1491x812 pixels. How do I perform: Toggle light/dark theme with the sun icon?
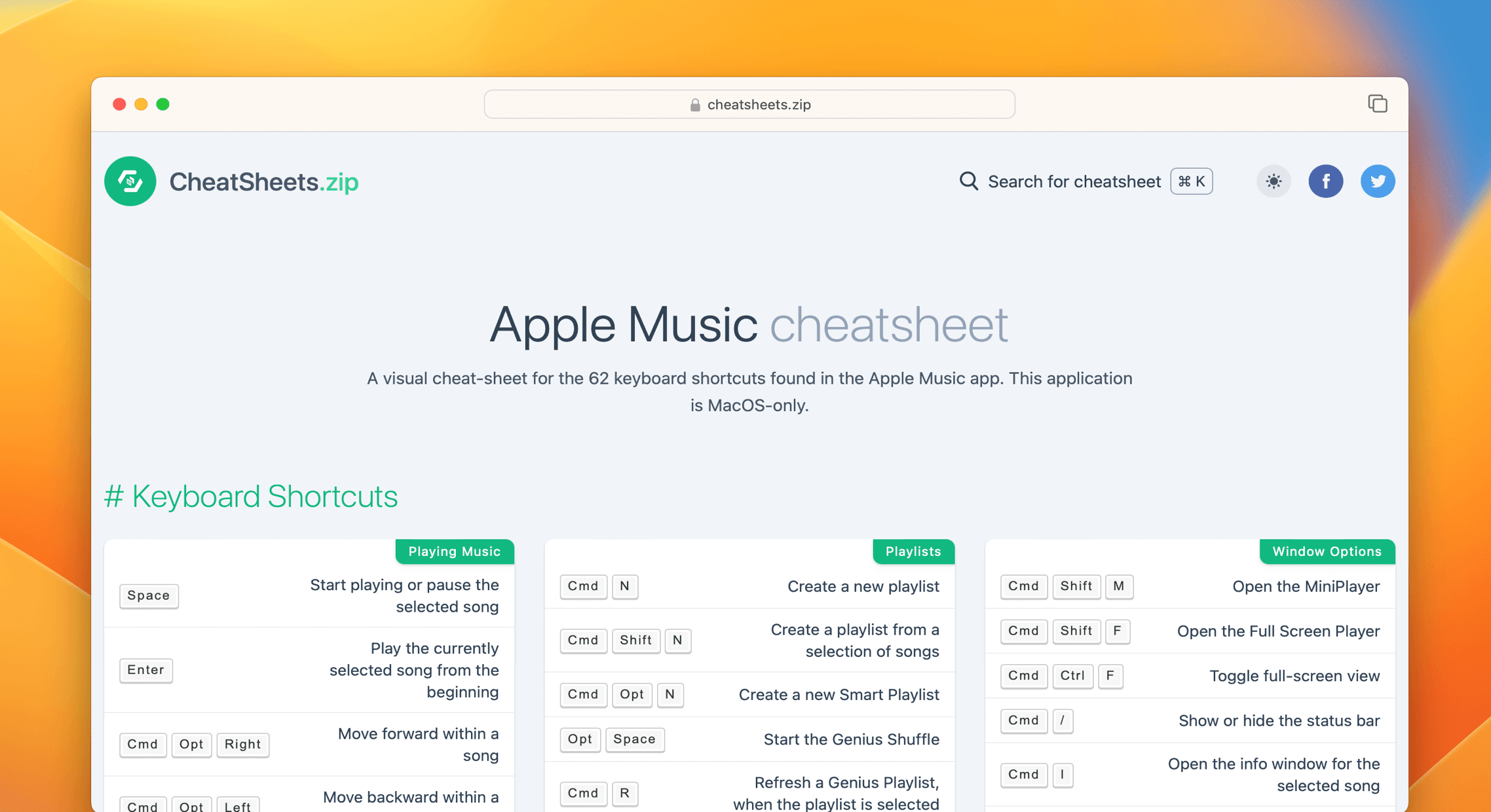[1274, 181]
